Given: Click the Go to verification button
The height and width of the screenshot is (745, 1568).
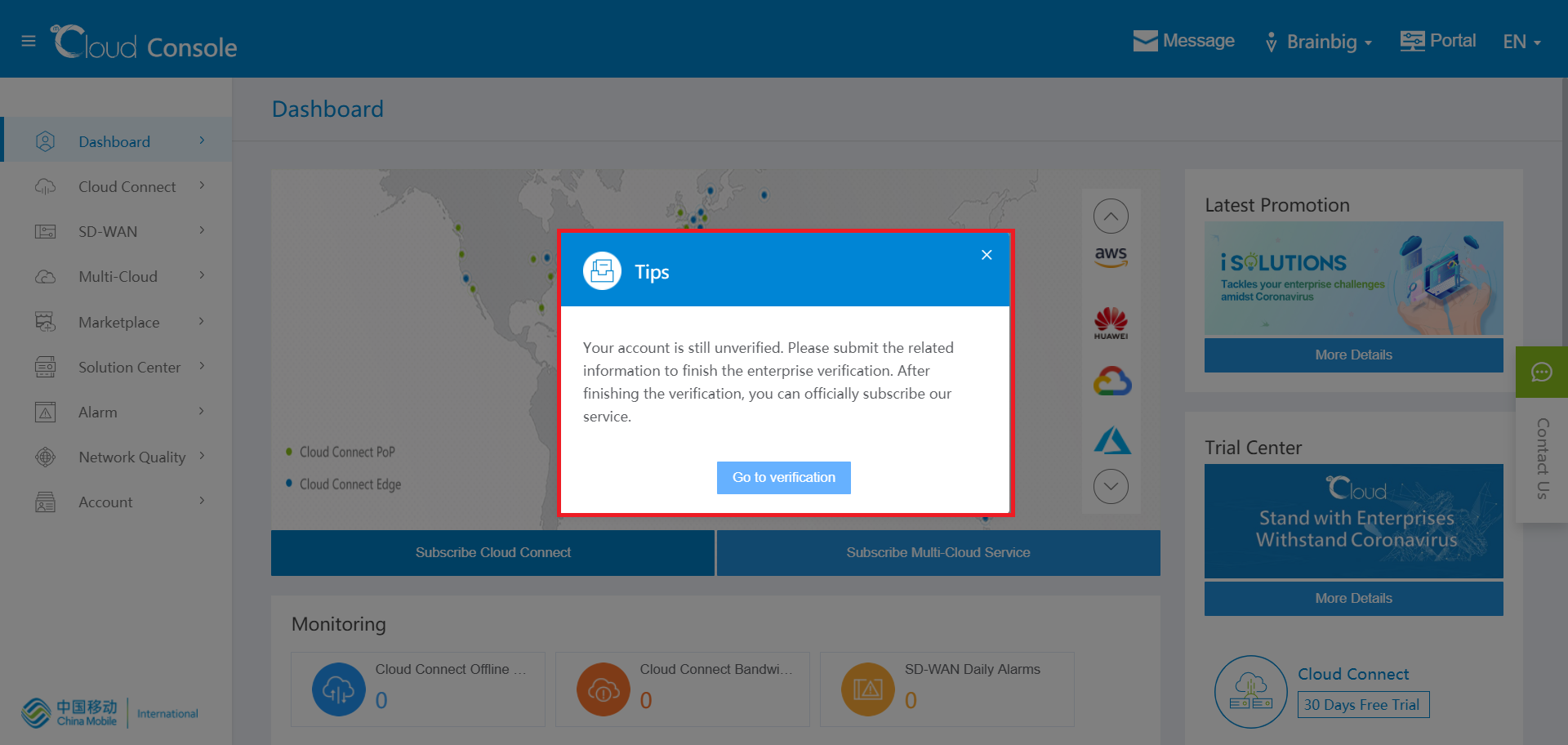Looking at the screenshot, I should (x=783, y=477).
